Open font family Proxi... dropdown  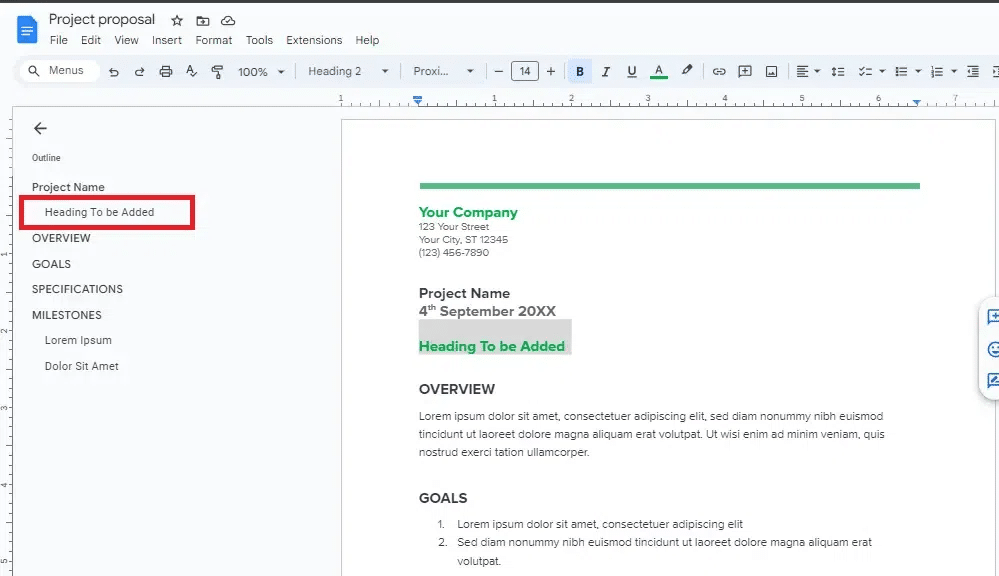click(x=443, y=71)
